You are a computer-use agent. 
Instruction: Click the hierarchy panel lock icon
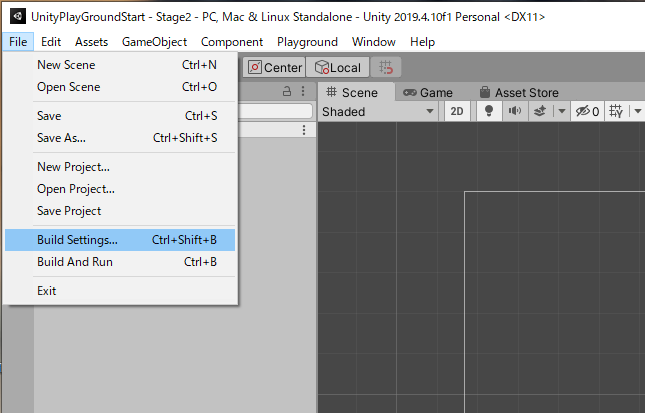[287, 91]
